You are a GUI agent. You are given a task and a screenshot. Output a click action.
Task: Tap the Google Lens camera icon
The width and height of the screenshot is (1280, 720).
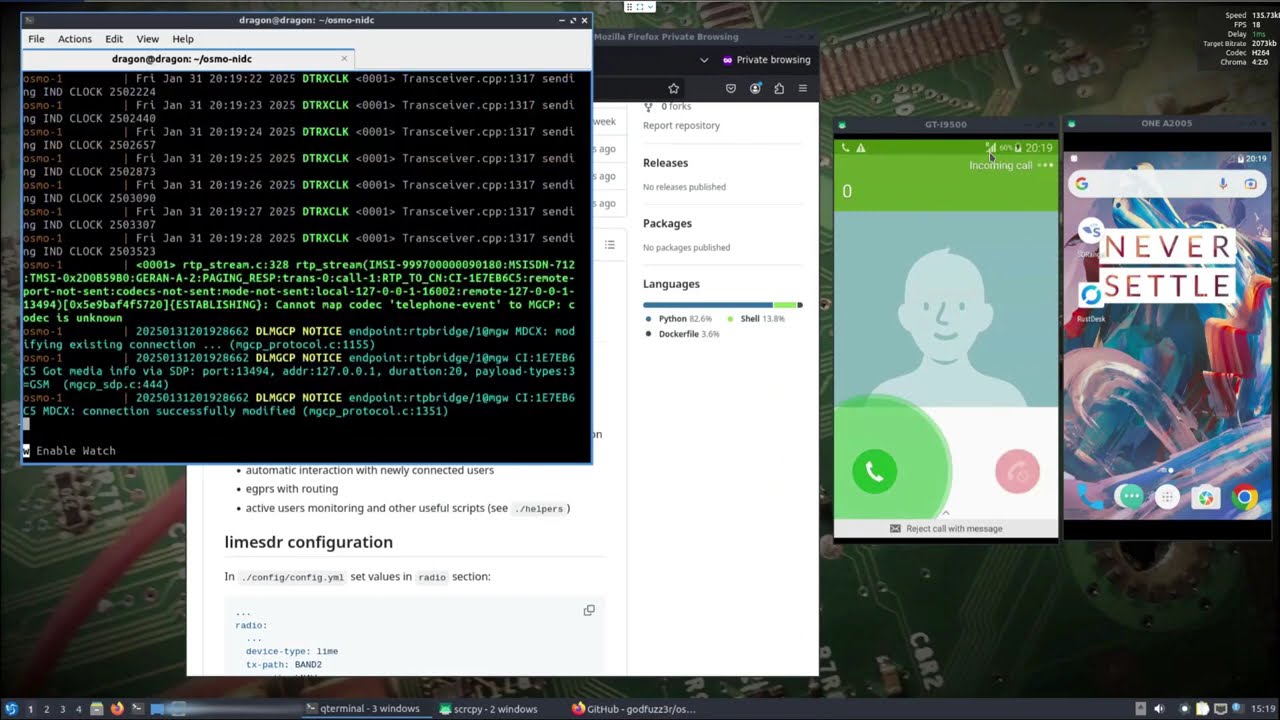1250,184
